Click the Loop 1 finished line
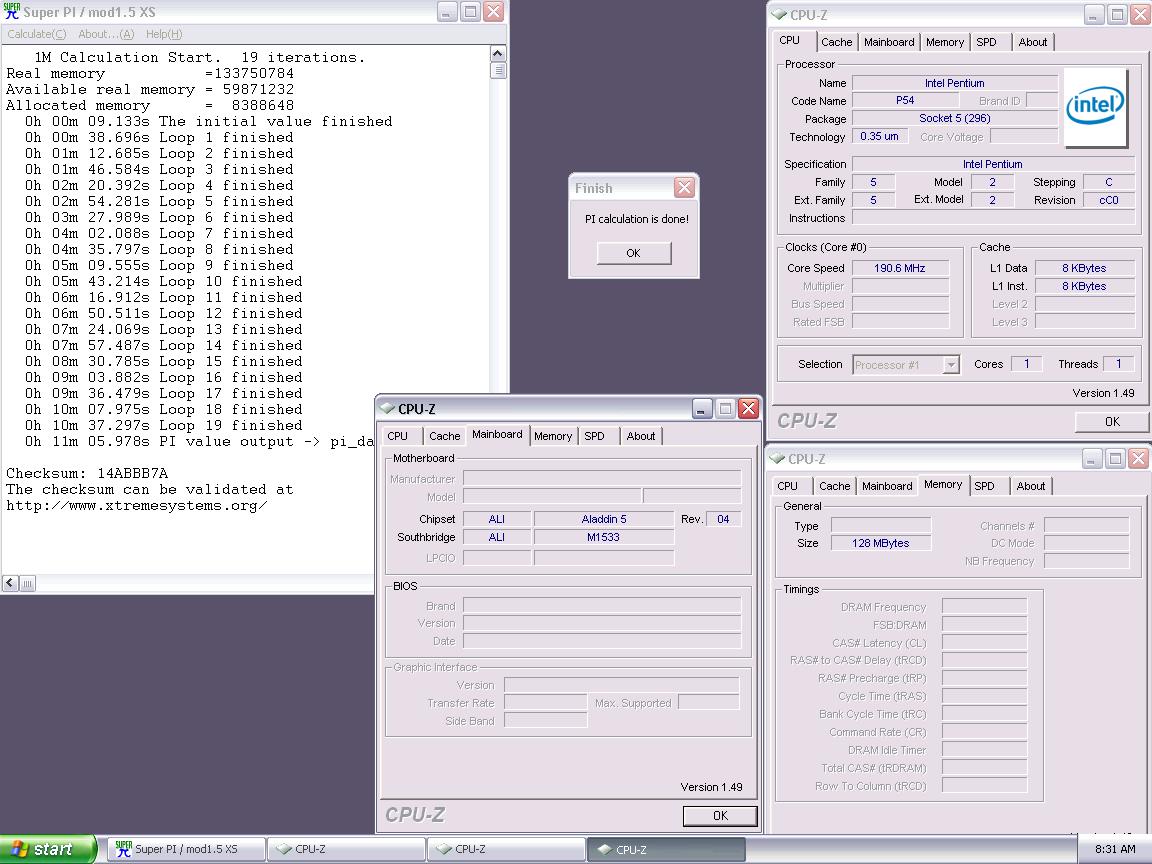The width and height of the screenshot is (1152, 864). tap(159, 137)
